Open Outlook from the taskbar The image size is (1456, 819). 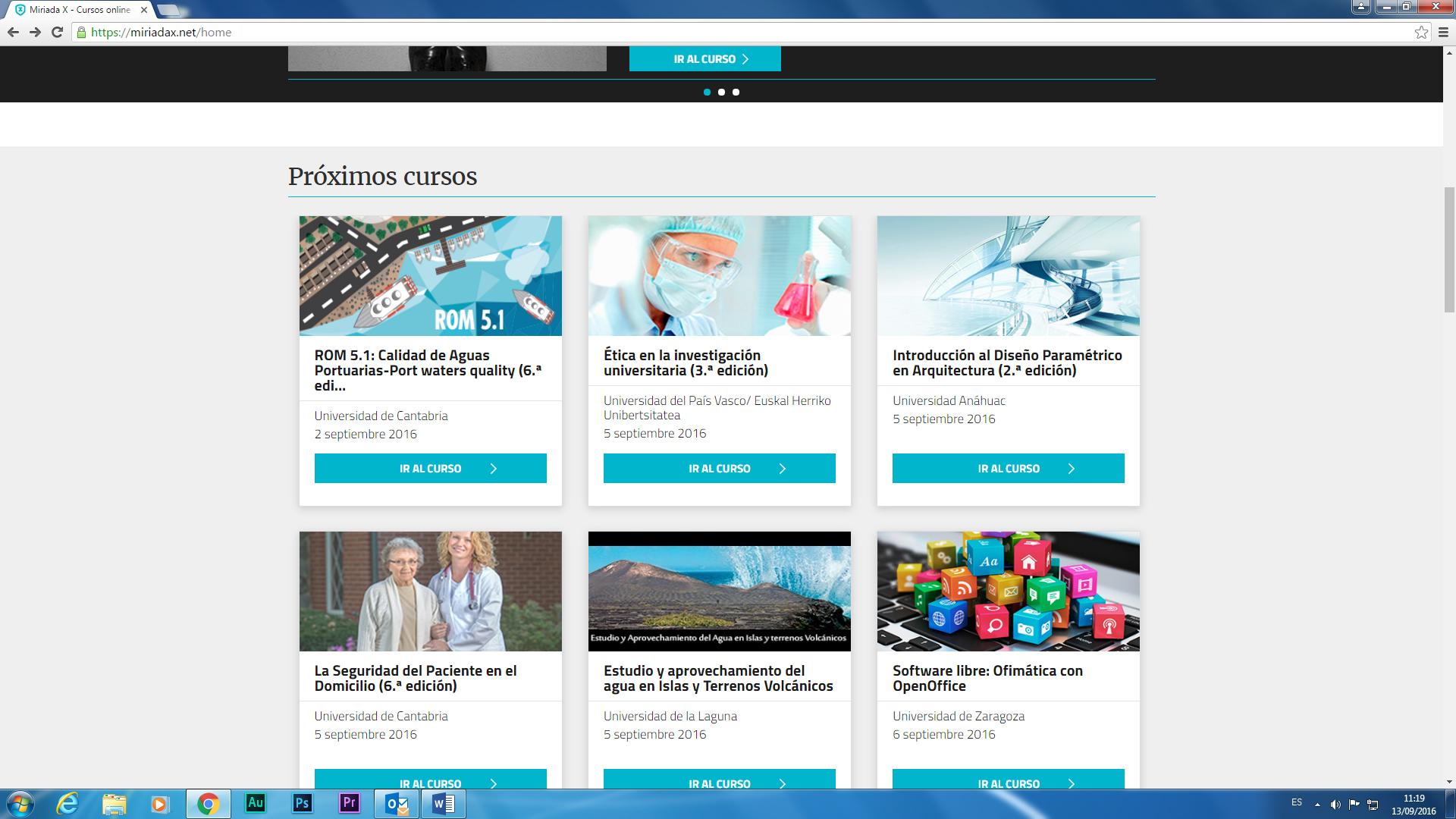tap(397, 803)
